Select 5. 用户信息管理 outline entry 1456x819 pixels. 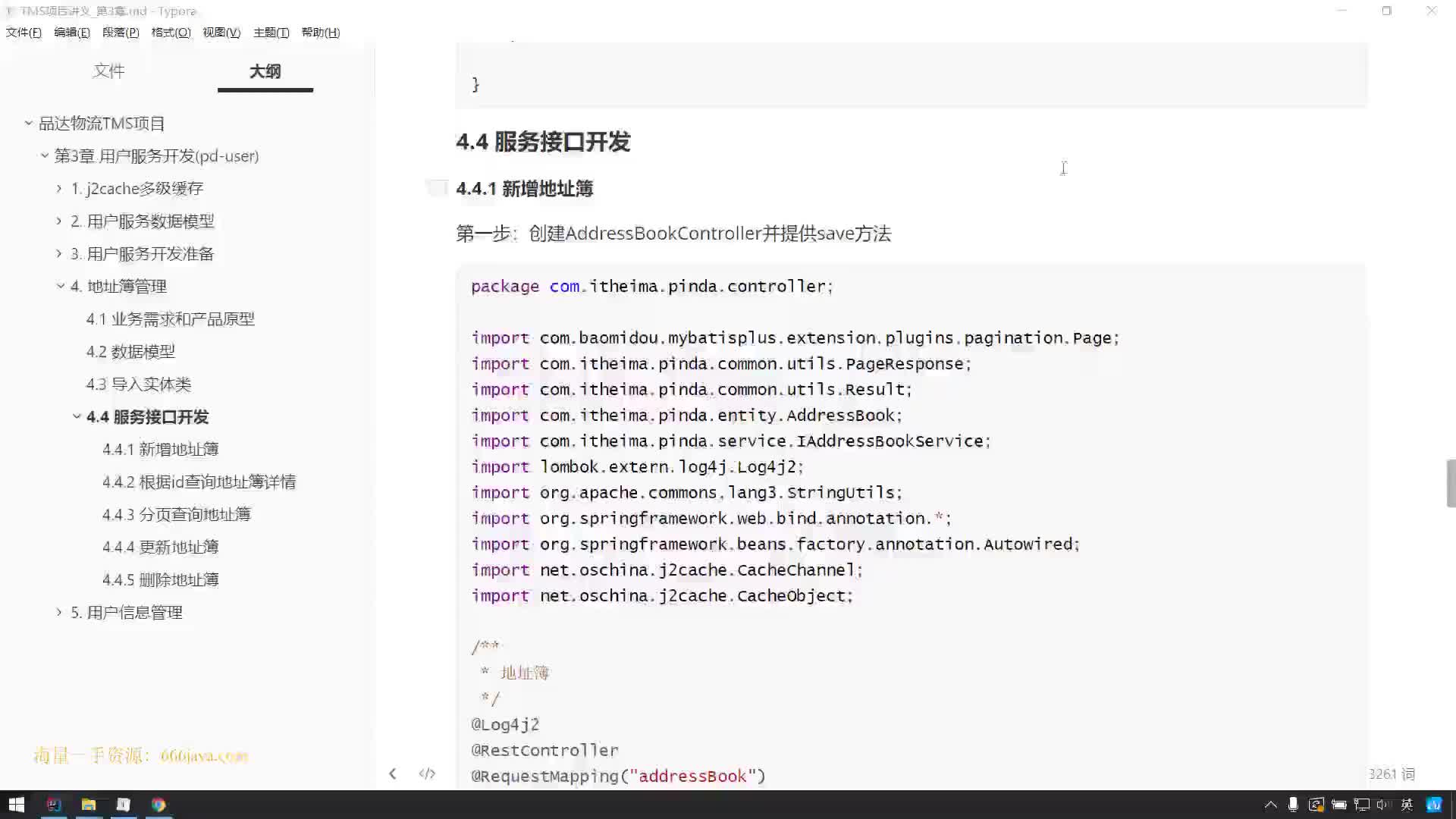coord(127,613)
